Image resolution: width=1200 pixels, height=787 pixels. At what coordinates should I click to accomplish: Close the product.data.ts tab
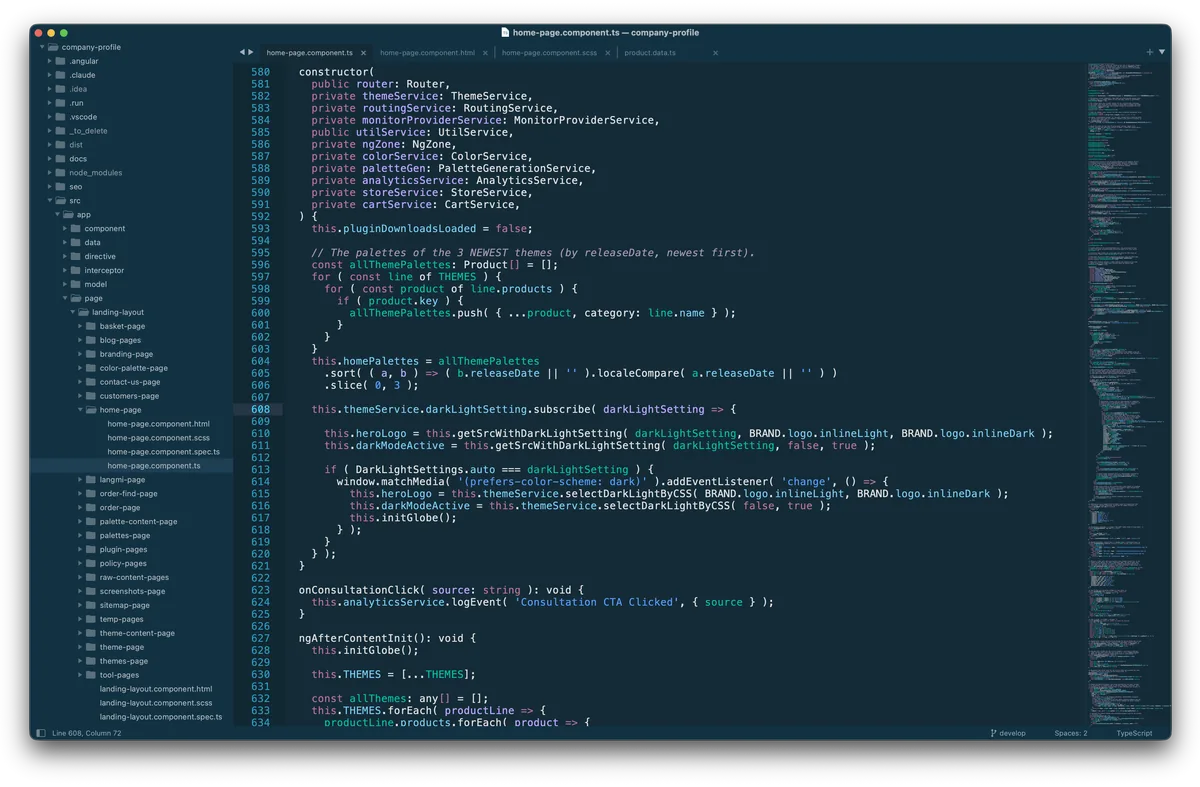click(x=716, y=53)
